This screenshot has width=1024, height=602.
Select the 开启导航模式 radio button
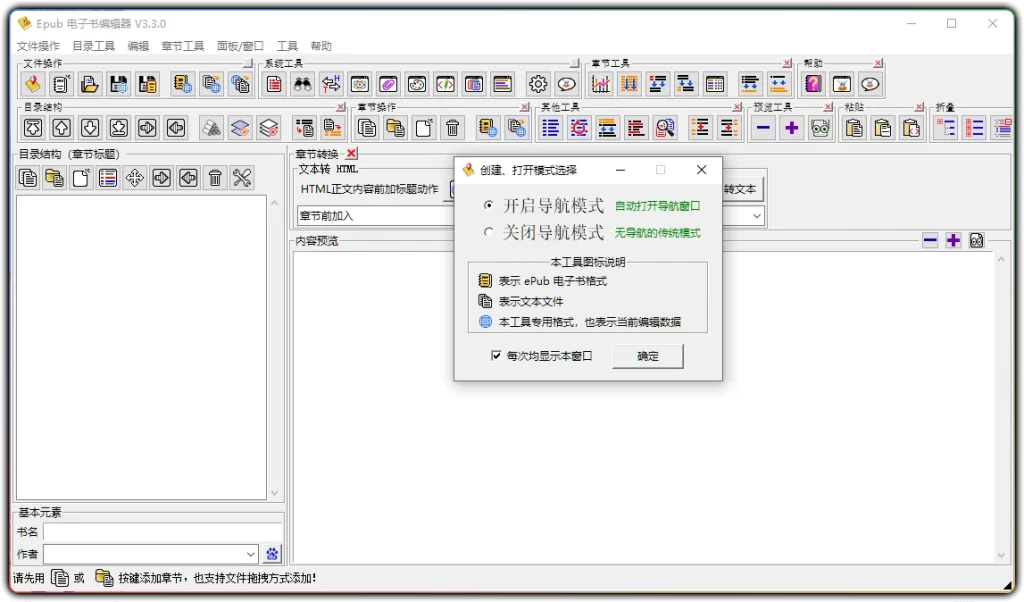pyautogui.click(x=488, y=206)
